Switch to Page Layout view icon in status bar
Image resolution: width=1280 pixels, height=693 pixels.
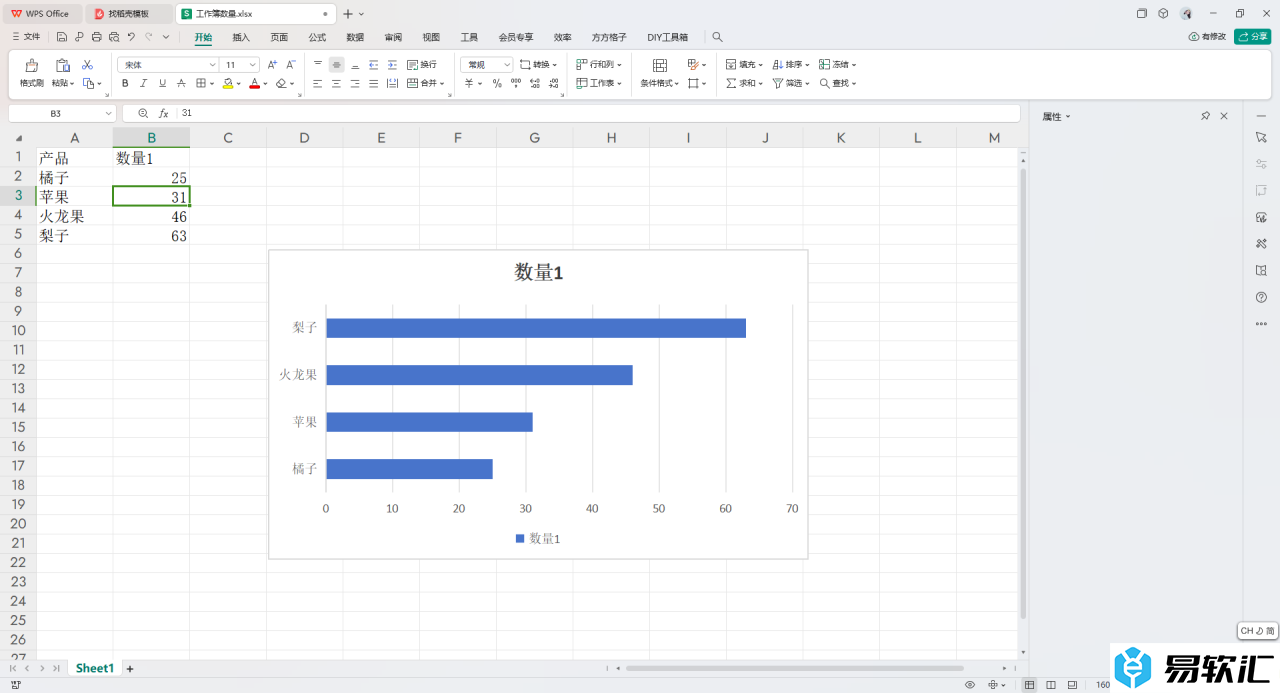1050,685
